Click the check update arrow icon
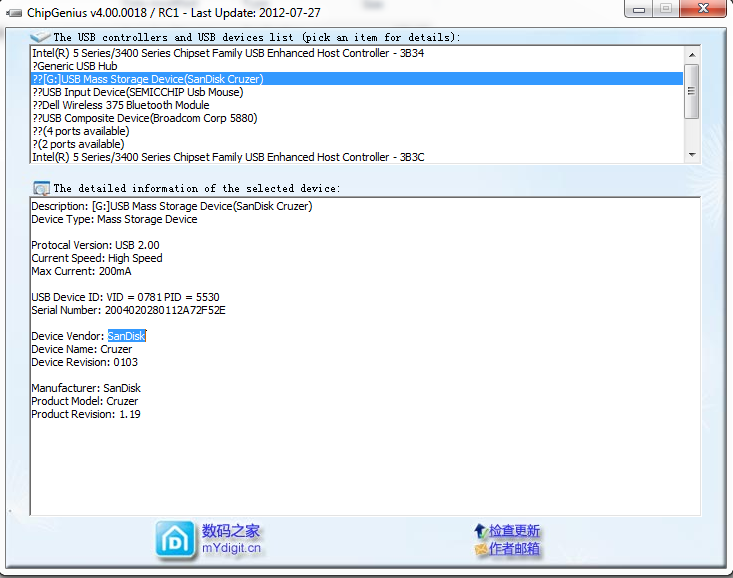733x578 pixels. tap(481, 531)
